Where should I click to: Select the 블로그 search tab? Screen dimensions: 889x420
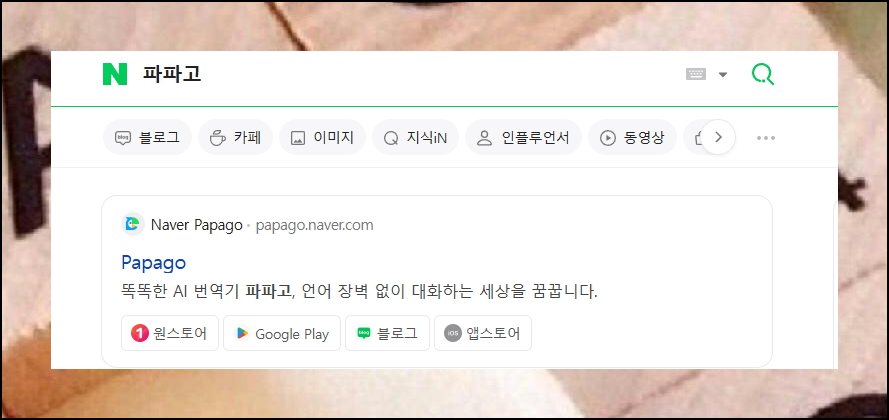tap(147, 137)
